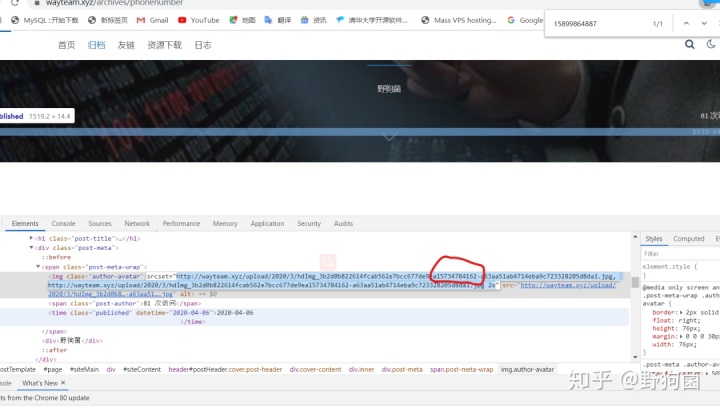Switch to the Performance tab
This screenshot has height=410, width=720.
(181, 224)
